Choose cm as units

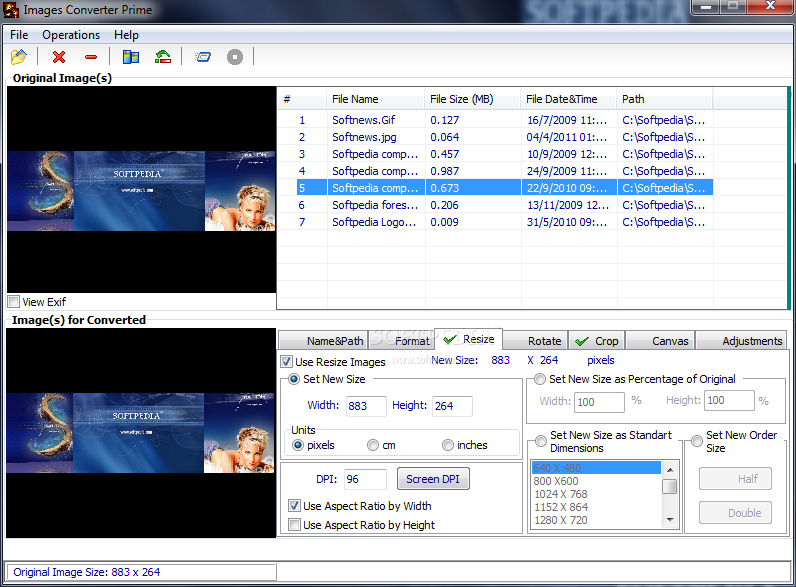373,445
